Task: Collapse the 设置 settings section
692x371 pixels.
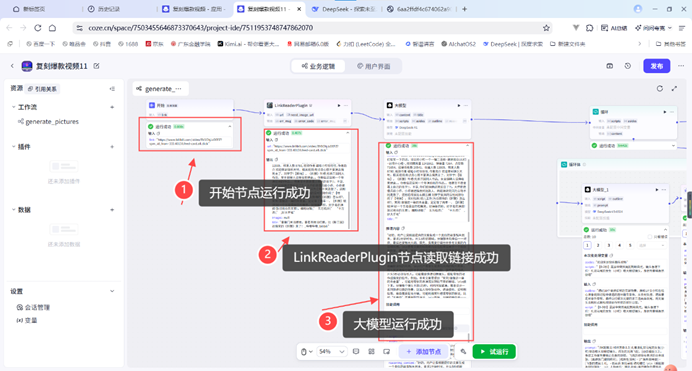Action: 112,291
